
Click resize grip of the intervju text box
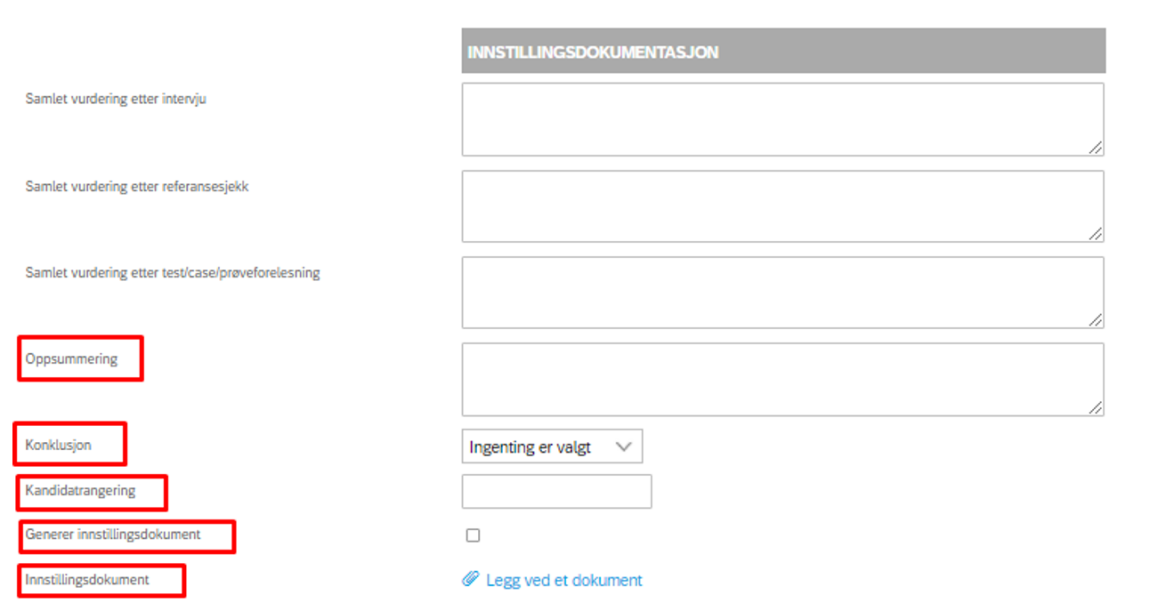1095,147
